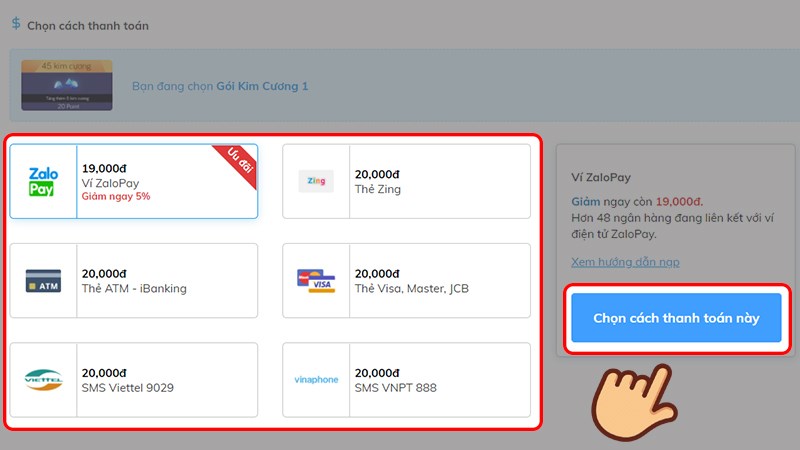Screen dimensions: 800x450
Task: Click the 20,000đ price of Thẻ Visa, Master, JCB
Action: pyautogui.click(x=377, y=274)
